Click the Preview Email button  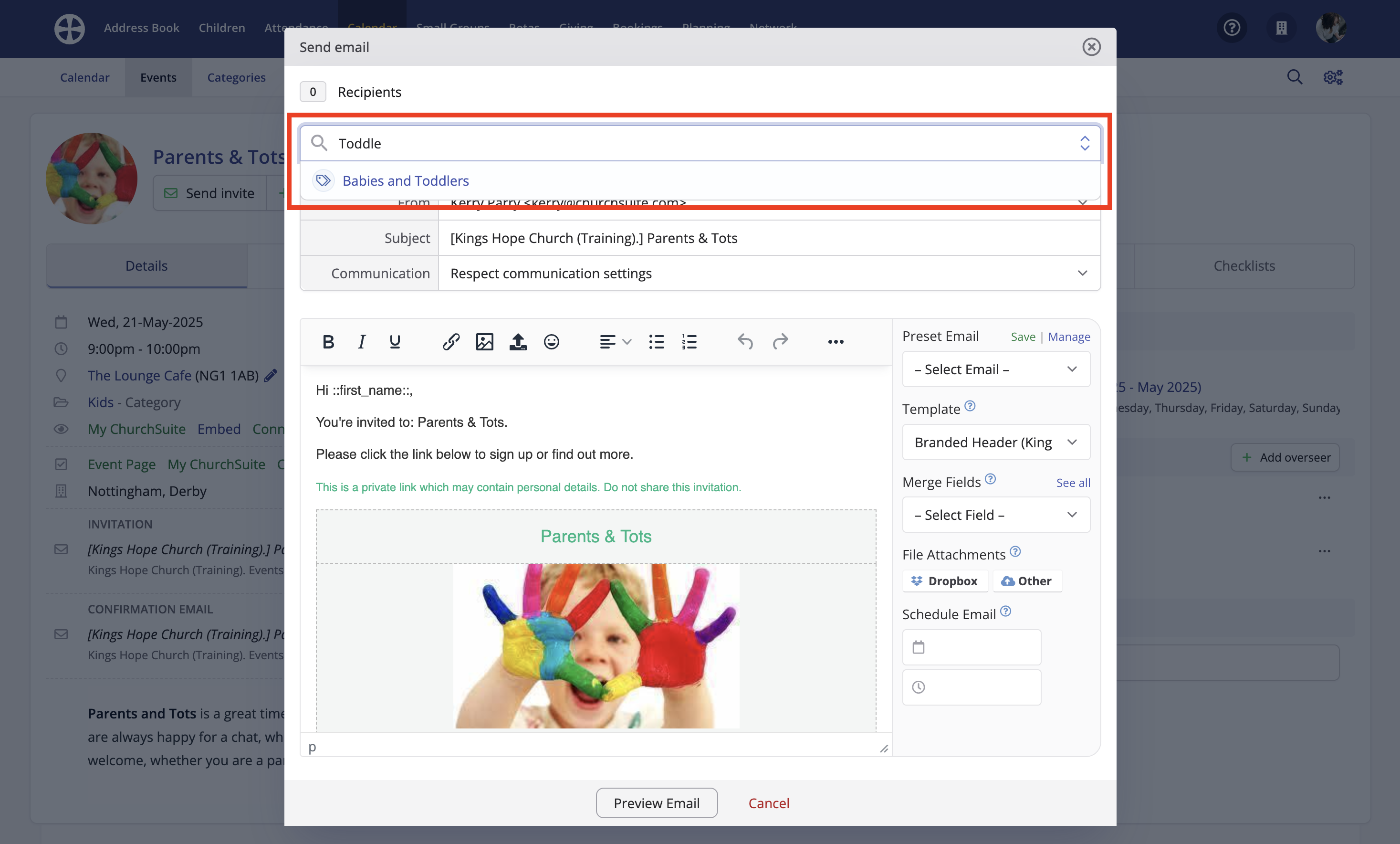pyautogui.click(x=656, y=803)
